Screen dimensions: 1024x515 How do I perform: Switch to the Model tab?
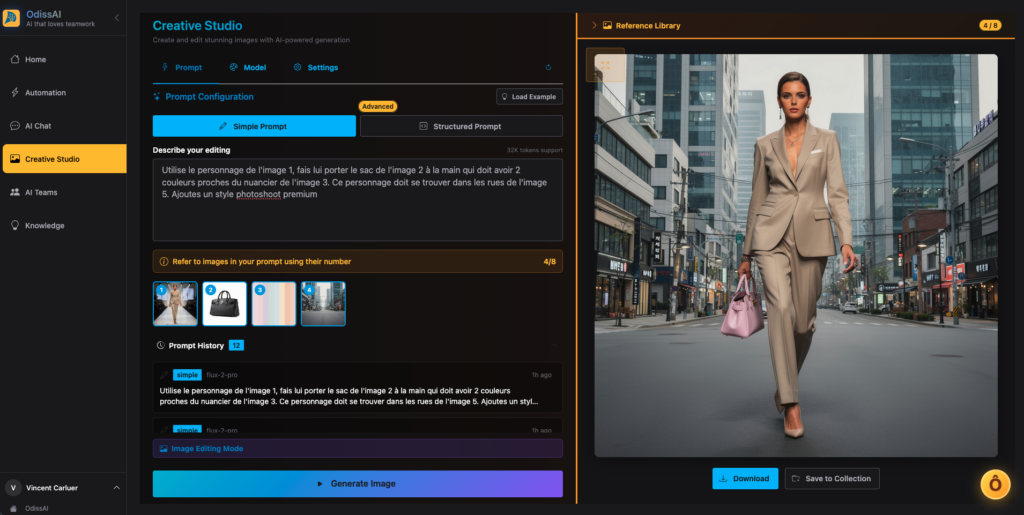coord(248,68)
